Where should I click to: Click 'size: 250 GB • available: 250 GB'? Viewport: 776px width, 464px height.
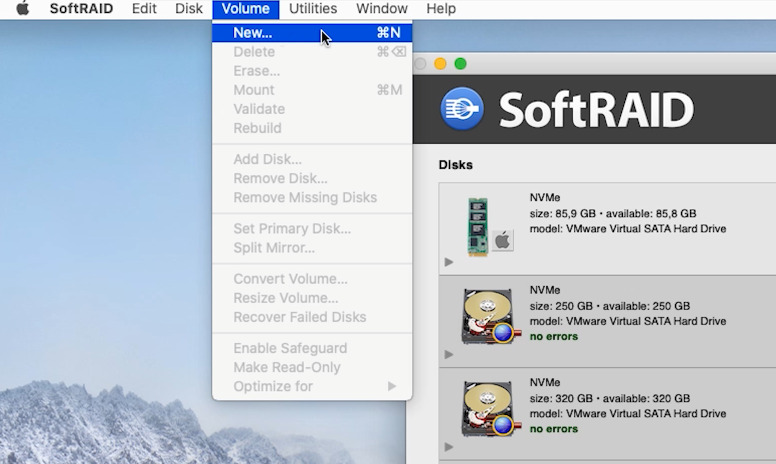click(610, 306)
